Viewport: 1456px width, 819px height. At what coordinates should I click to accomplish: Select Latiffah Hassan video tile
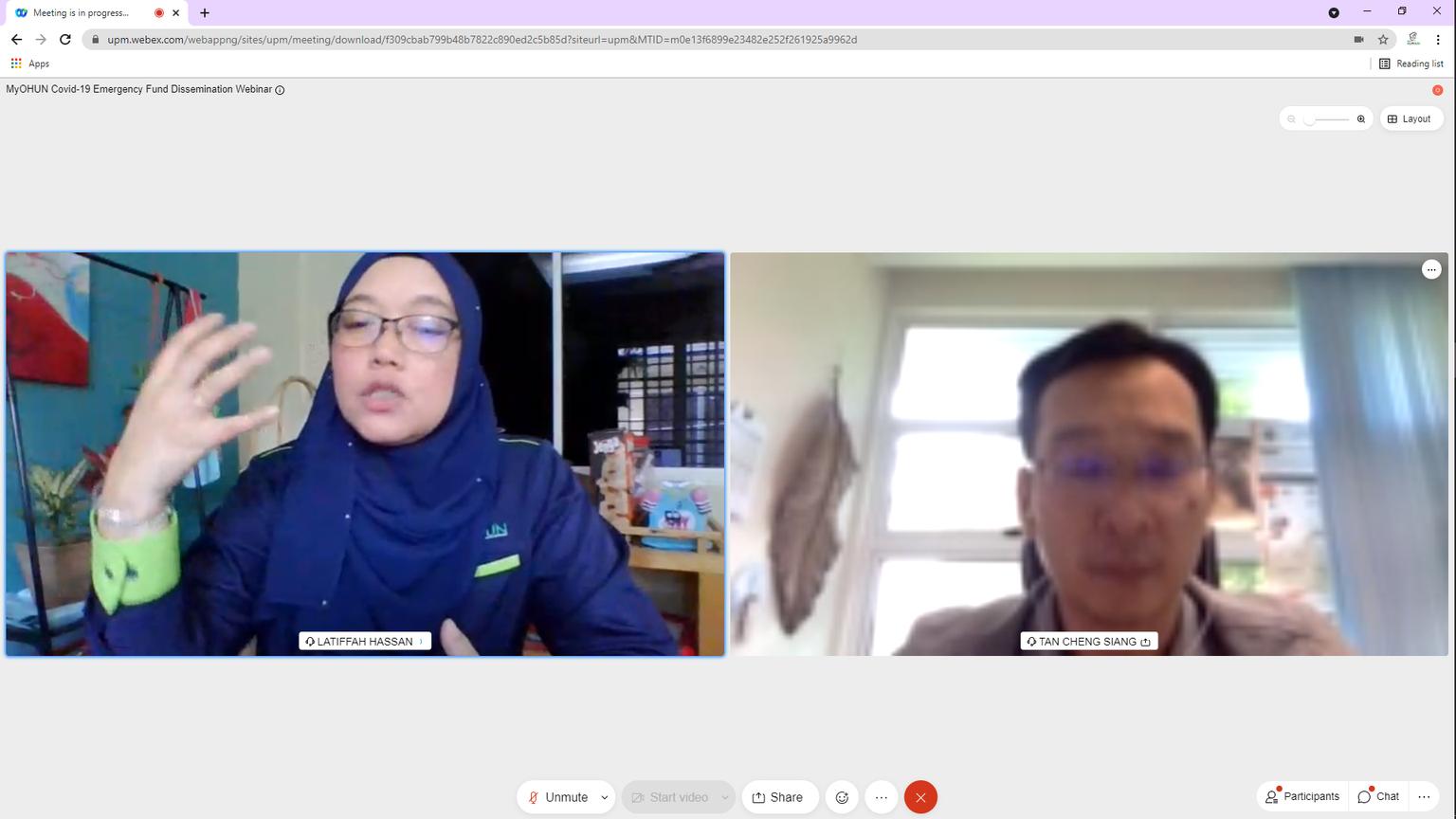[365, 454]
